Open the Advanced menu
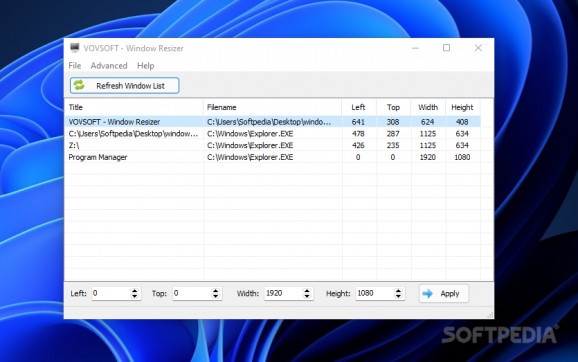This screenshot has height=362, width=578. coord(109,66)
